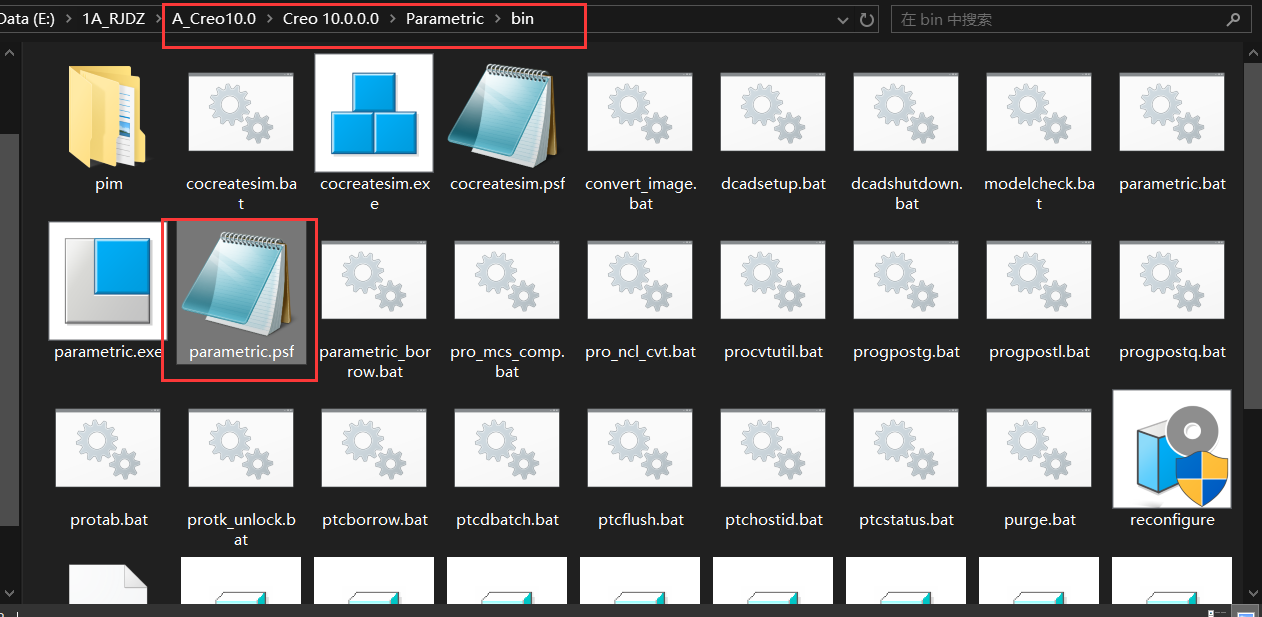Screen dimensions: 1262x617
Task: Click the 1A_RJDZ breadcrumb segment
Action: pyautogui.click(x=115, y=19)
